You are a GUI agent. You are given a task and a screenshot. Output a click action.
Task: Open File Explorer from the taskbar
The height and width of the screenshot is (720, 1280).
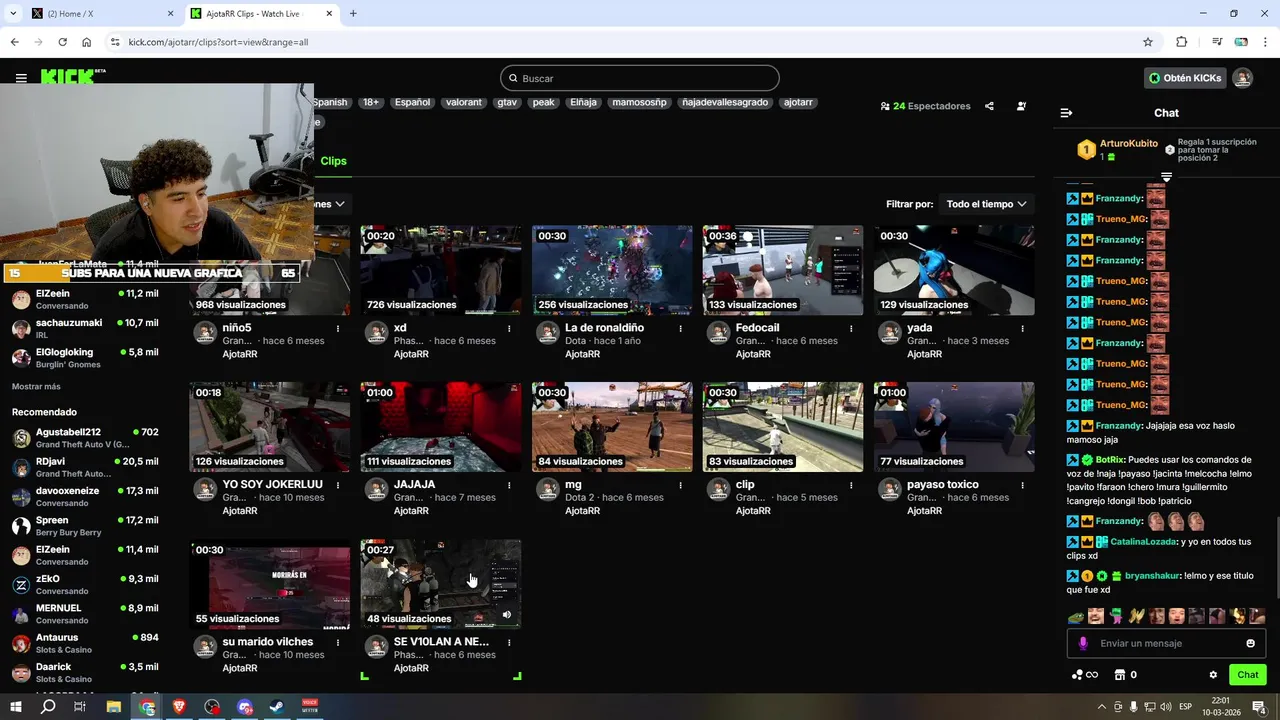(114, 707)
